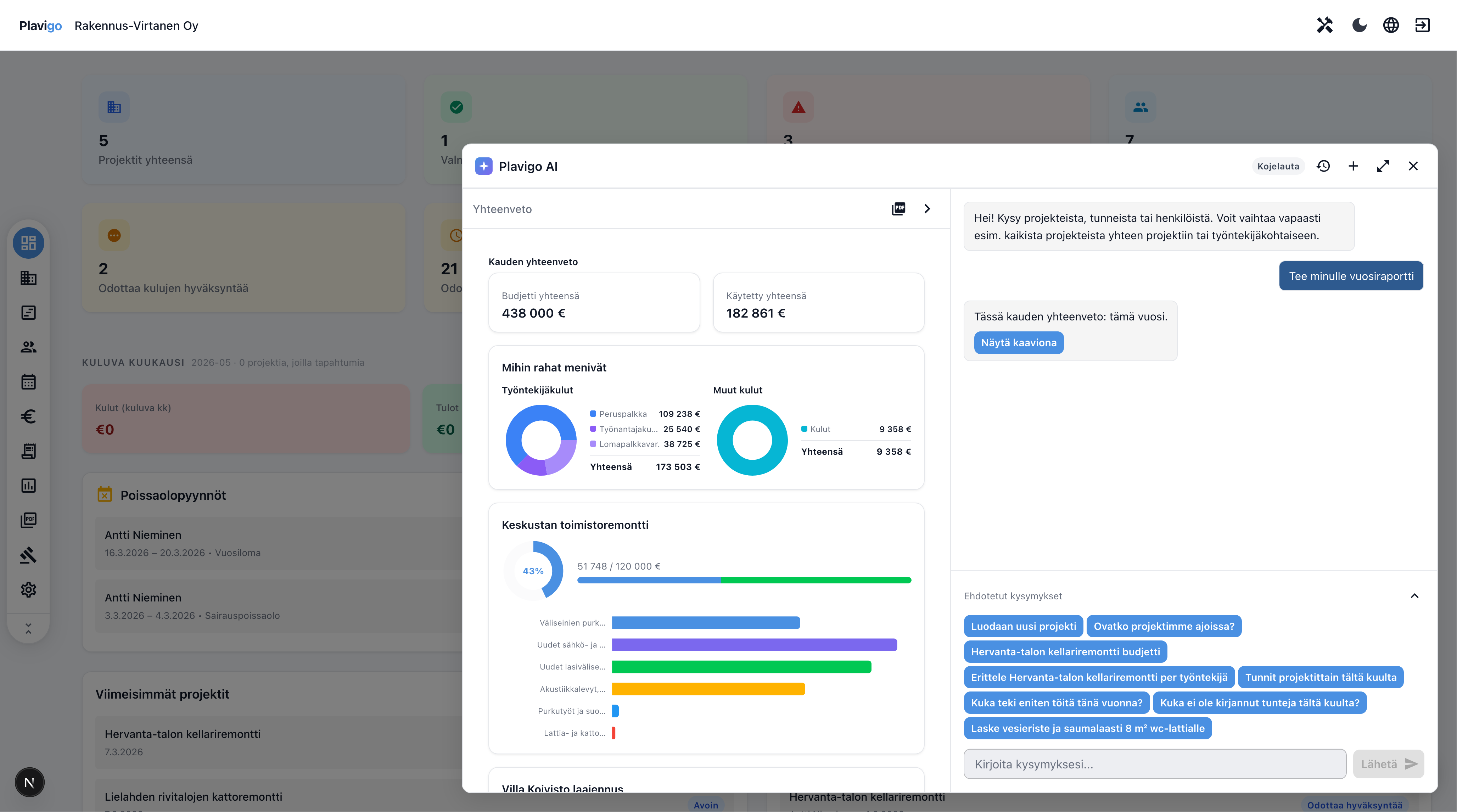The height and width of the screenshot is (812, 1457).
Task: Select Tunnit projektittain tältä kuulta suggestion
Action: click(1321, 677)
